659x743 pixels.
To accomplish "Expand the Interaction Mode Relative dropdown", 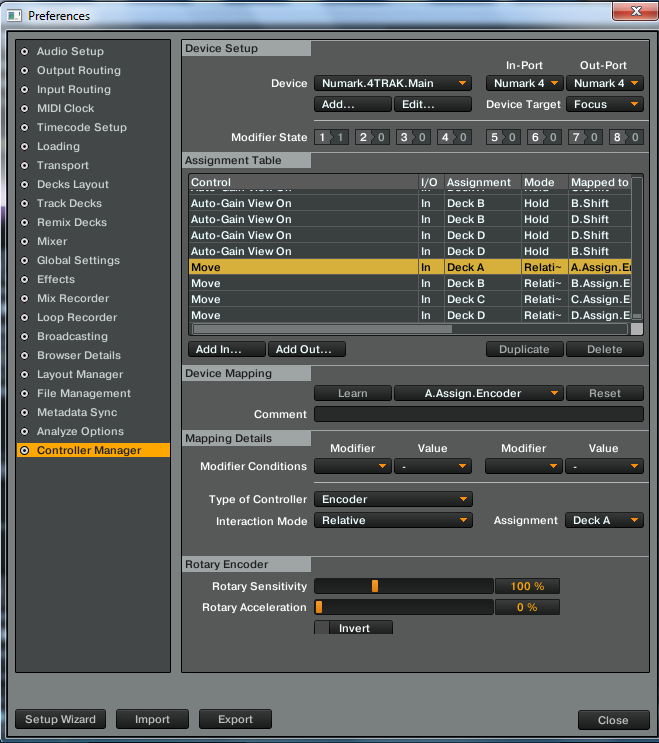I will click(393, 520).
